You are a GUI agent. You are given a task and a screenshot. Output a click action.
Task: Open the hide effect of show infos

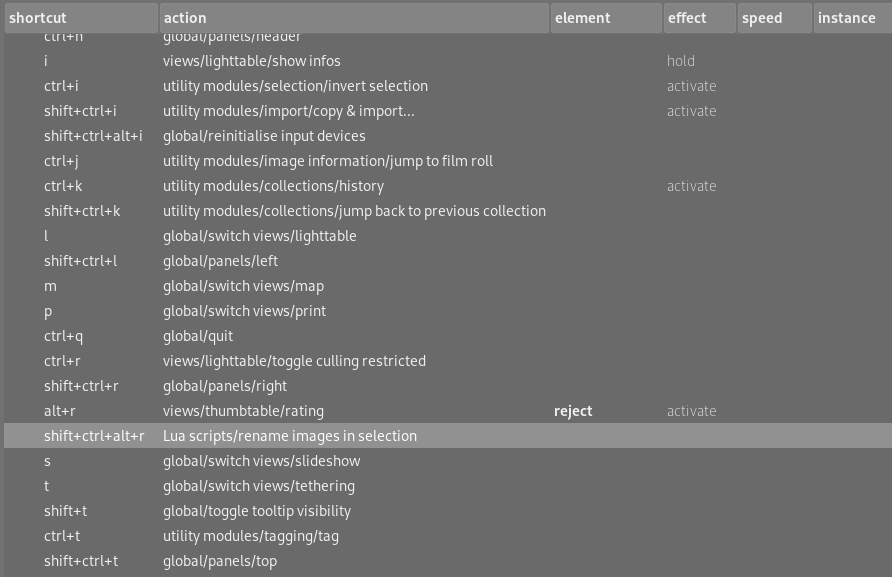[x=681, y=61]
